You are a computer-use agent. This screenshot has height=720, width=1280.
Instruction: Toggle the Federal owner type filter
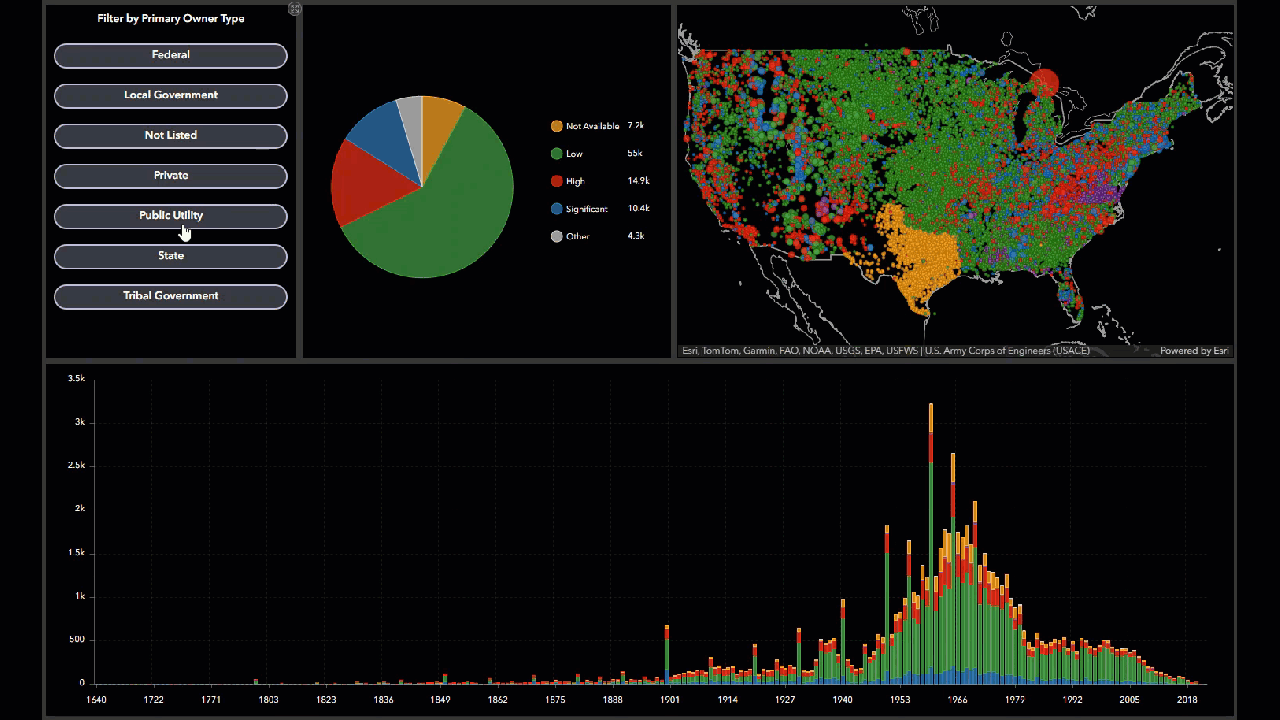(x=171, y=55)
